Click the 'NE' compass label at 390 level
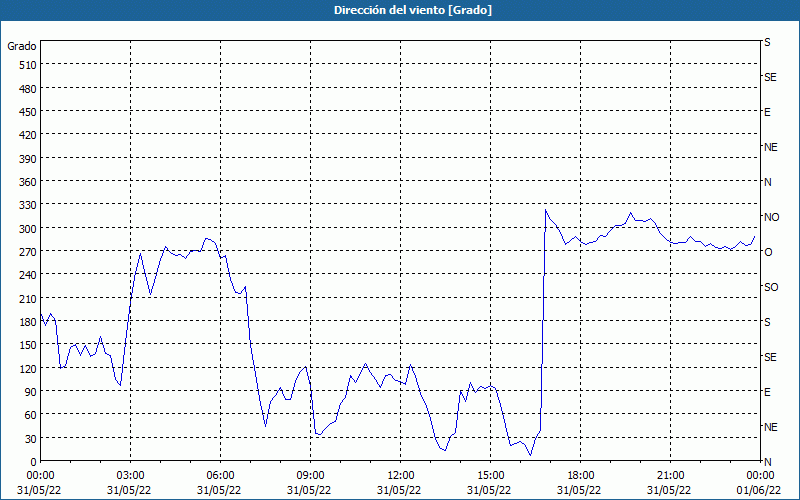The image size is (800, 500). [771, 147]
